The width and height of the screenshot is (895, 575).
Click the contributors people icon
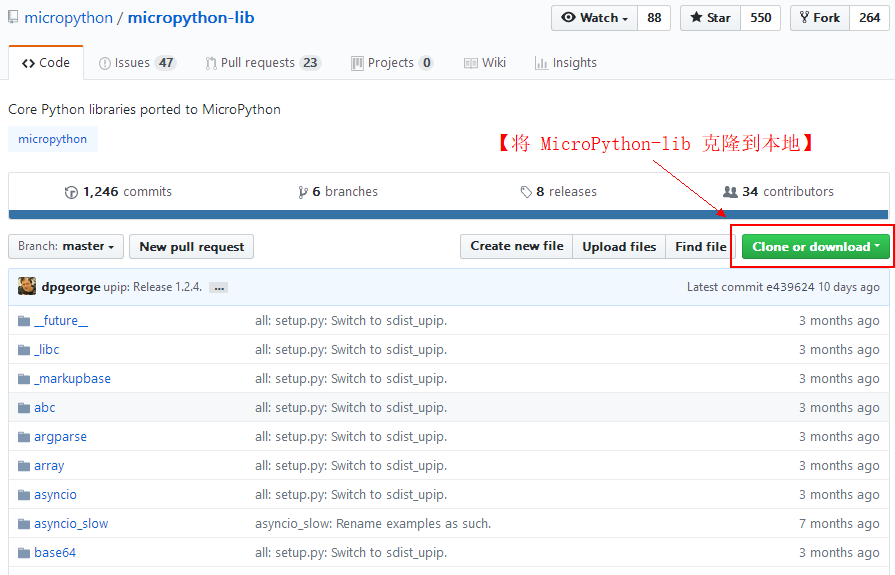click(730, 192)
